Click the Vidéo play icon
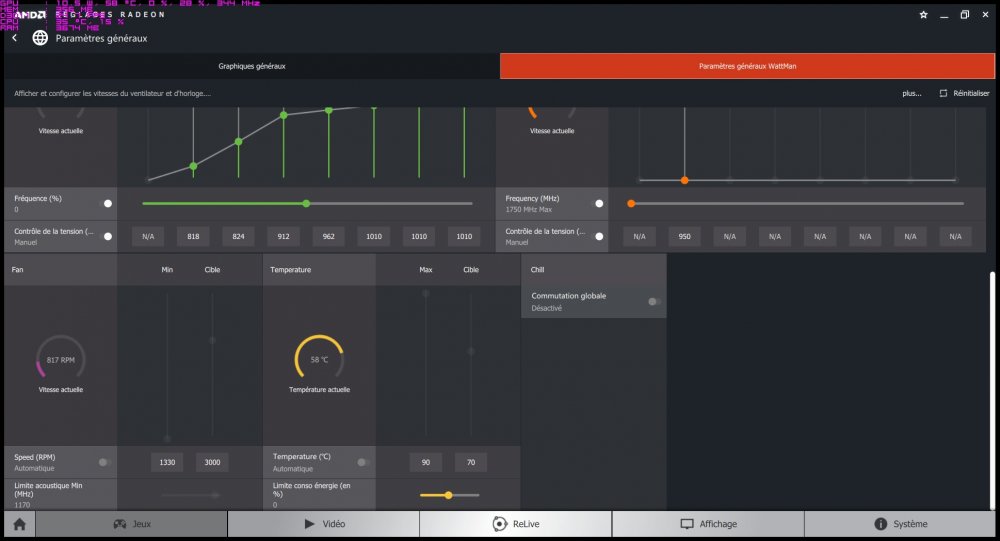 [x=309, y=524]
